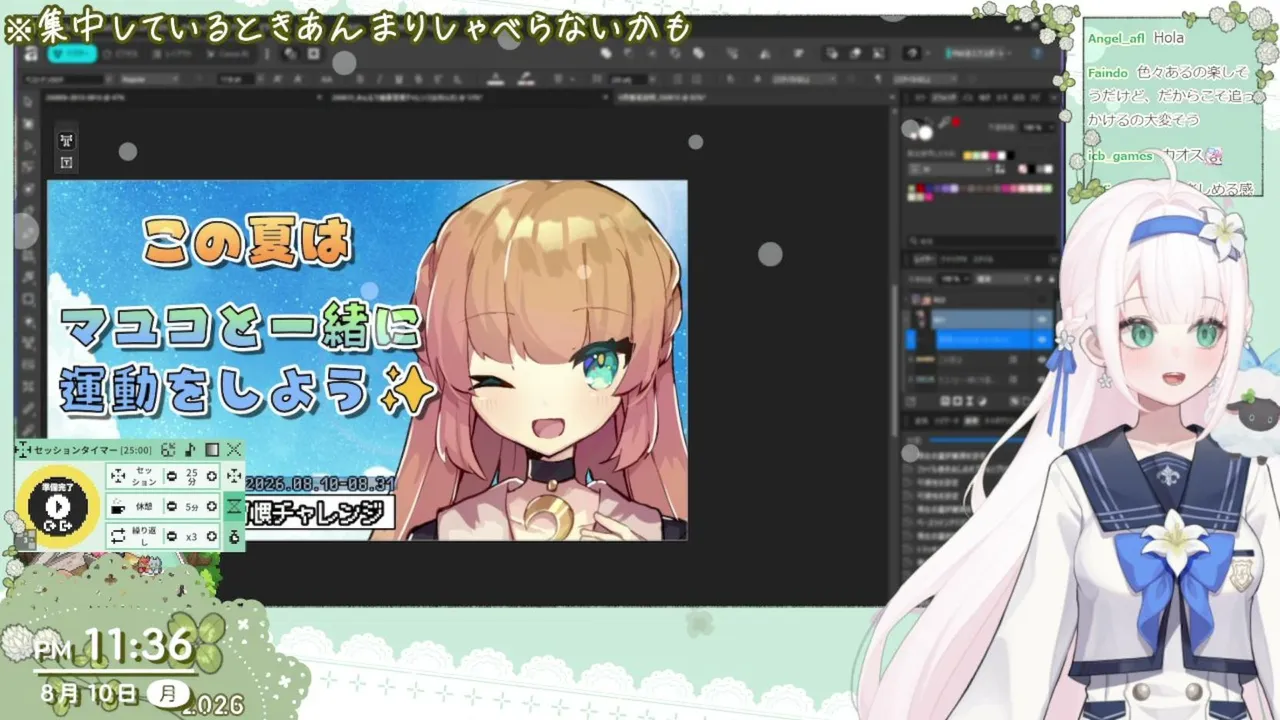This screenshot has width=1280, height=720.
Task: Toggle visibility of the second-to-last layer row
Action: click(x=1042, y=359)
